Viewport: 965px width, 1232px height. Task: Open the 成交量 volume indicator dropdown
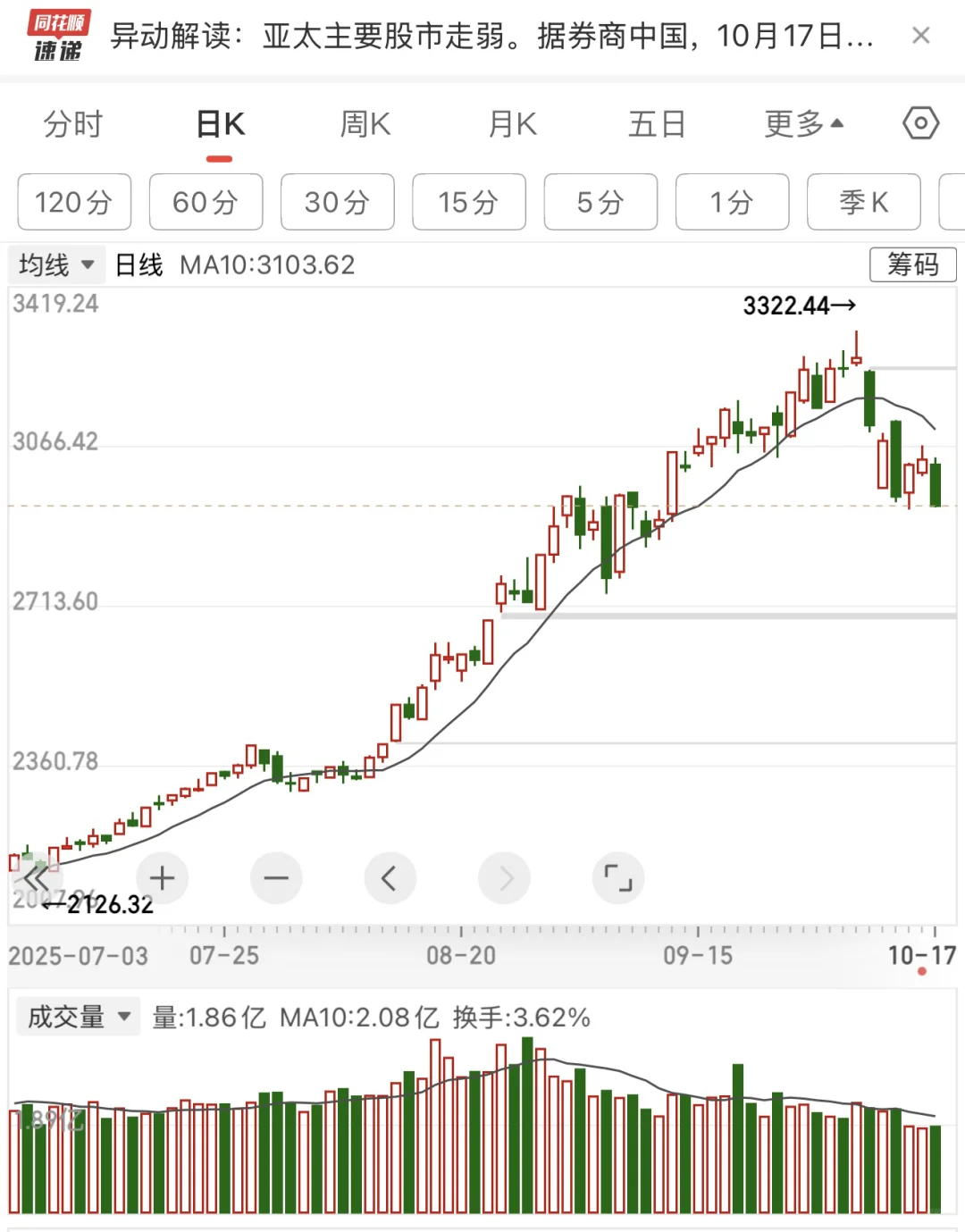(77, 1016)
